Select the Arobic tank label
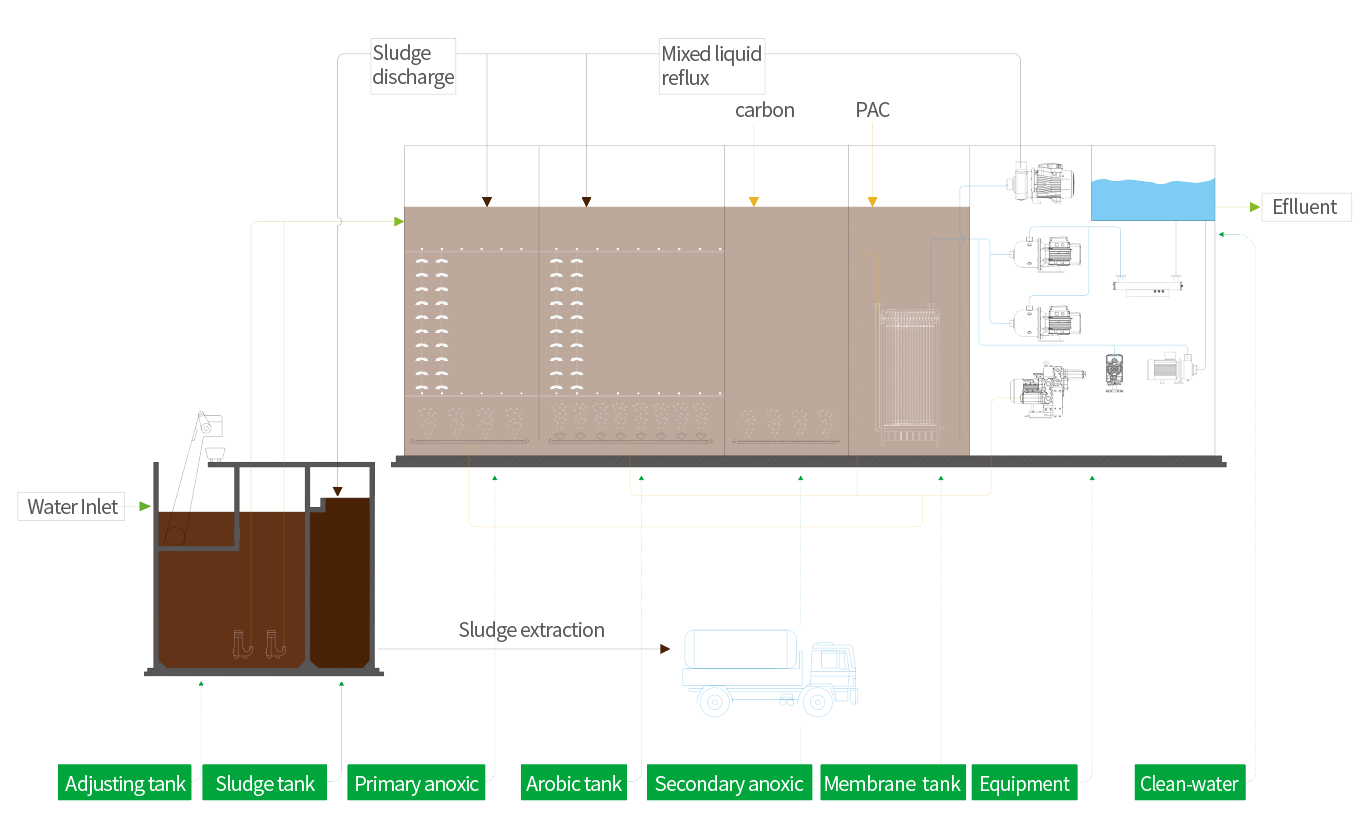This screenshot has width=1371, height=836. pyautogui.click(x=574, y=783)
